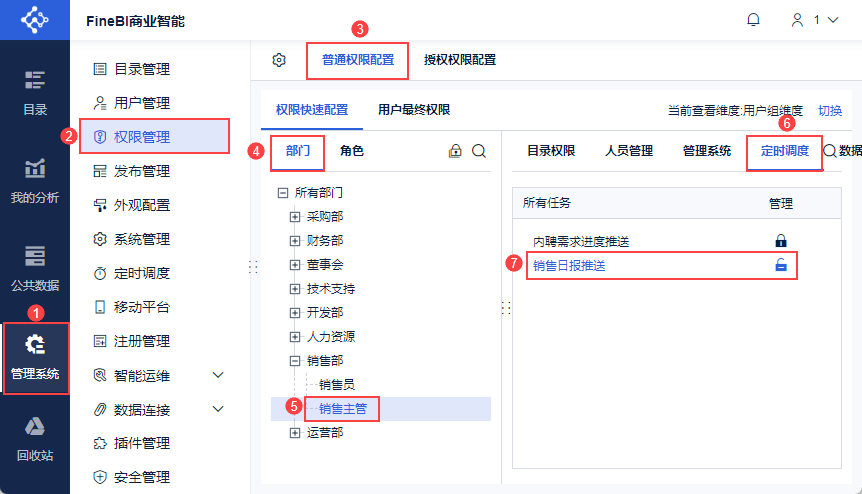The width and height of the screenshot is (862, 494).
Task: Switch to 授权权限配置 tab
Action: [460, 60]
